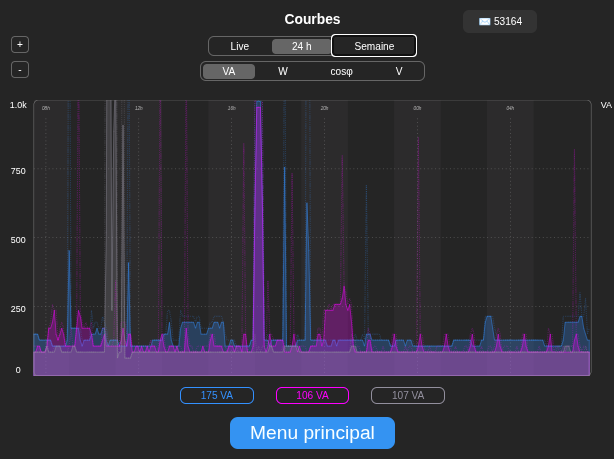The width and height of the screenshot is (614, 459).
Task: Click the 04h time marker on chart
Action: click(x=510, y=108)
